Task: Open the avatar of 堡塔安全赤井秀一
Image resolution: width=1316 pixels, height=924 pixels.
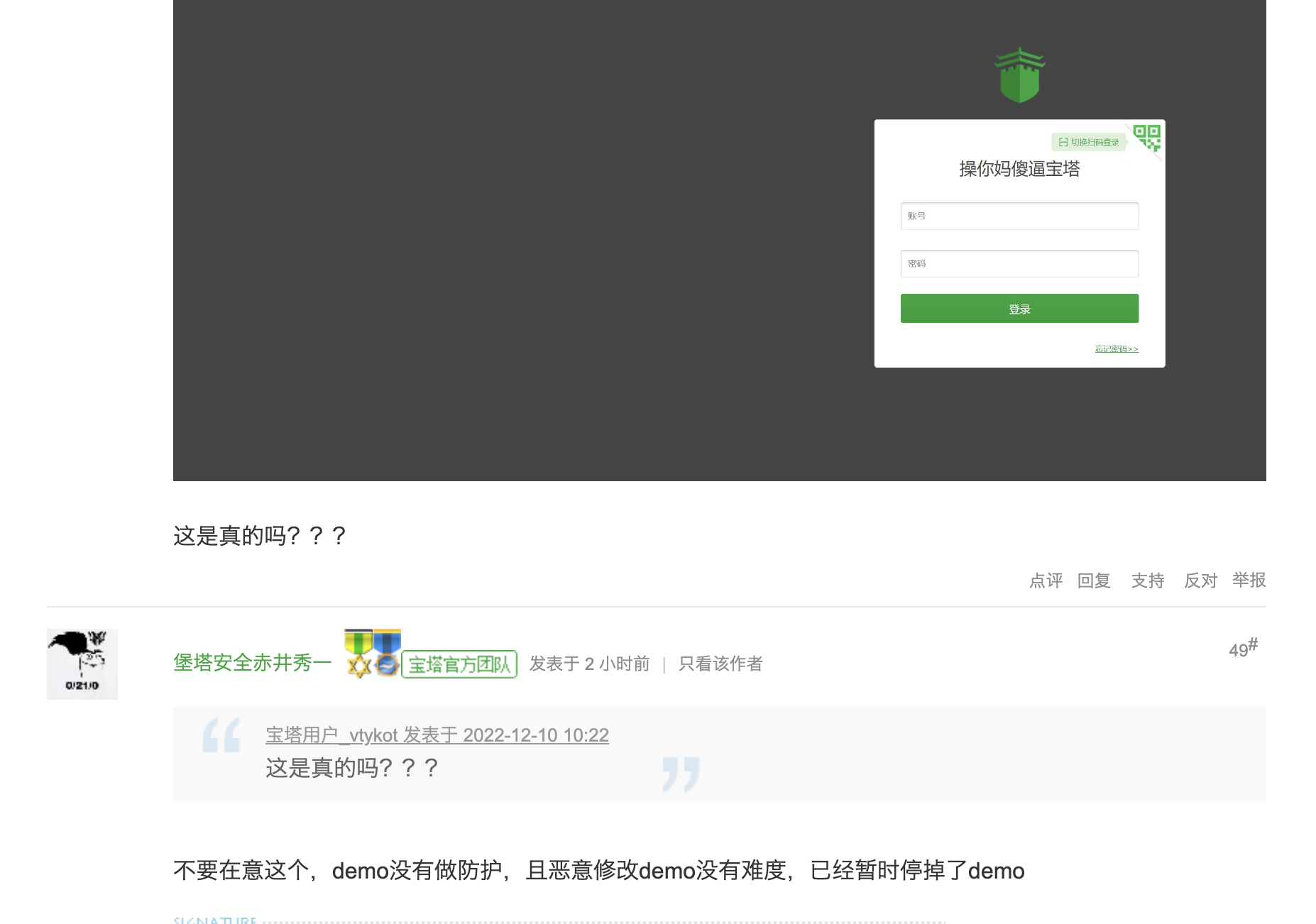Action: 82,664
